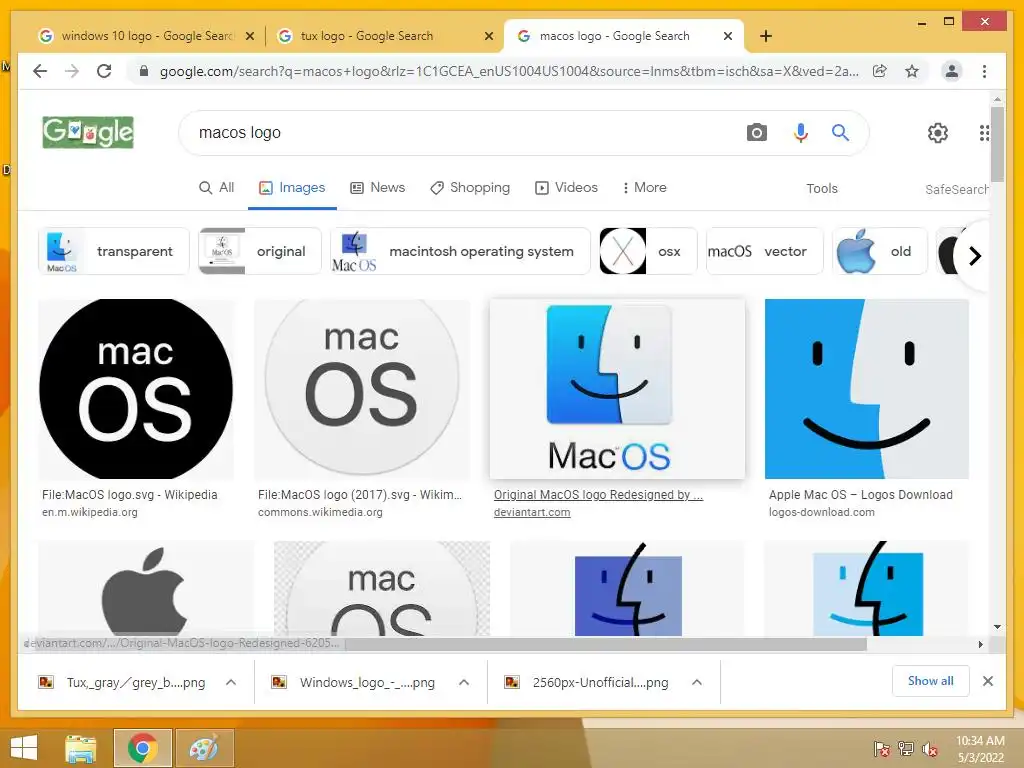This screenshot has height=768, width=1024.
Task: Share this page from the address bar
Action: [880, 71]
